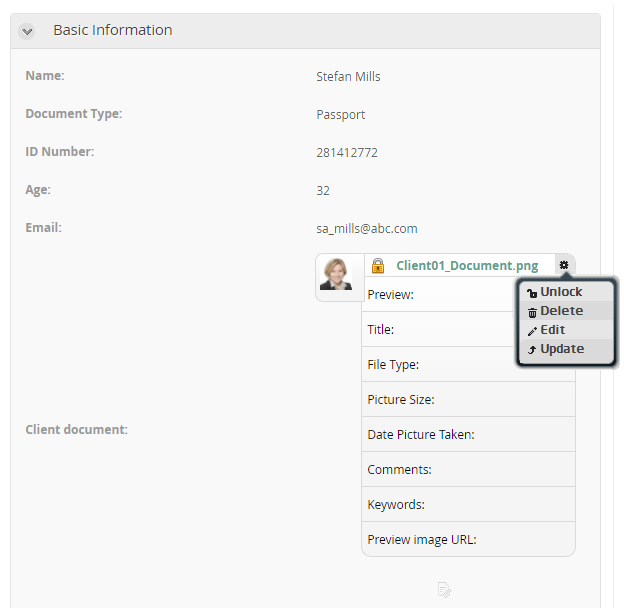
Task: Click the Comments: row
Action: tap(468, 470)
